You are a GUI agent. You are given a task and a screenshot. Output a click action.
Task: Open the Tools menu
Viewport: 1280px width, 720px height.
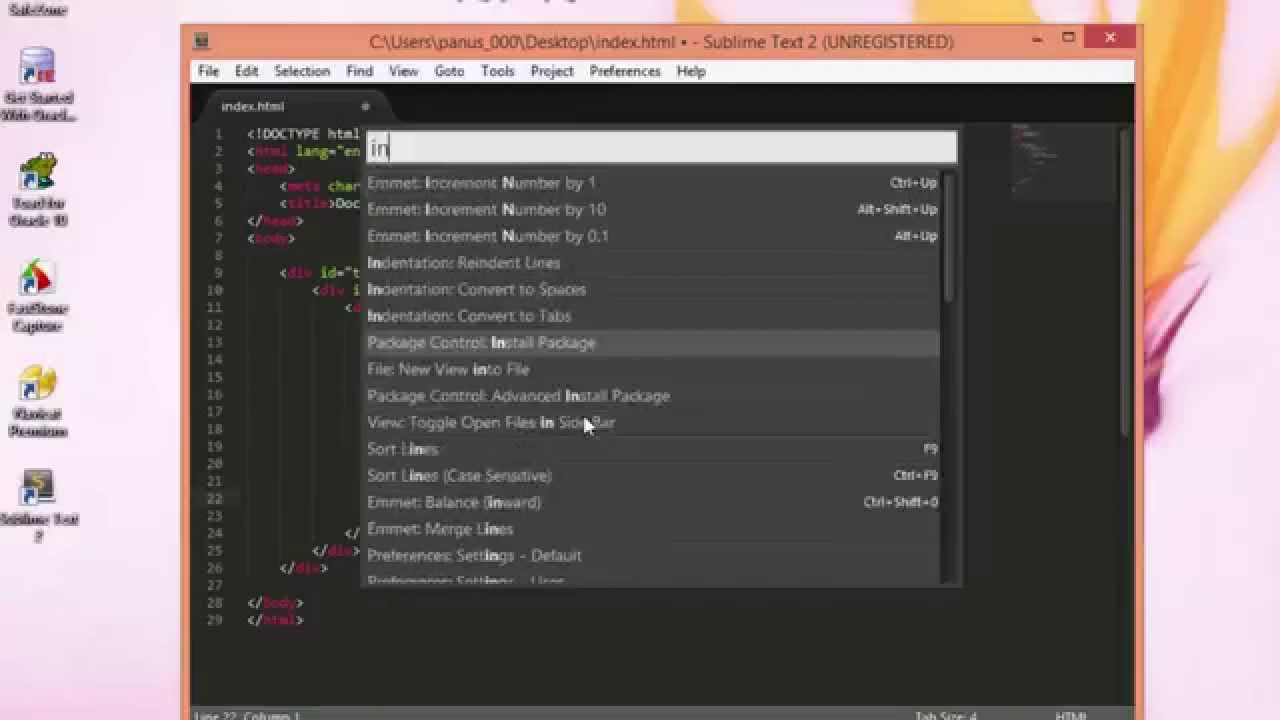click(497, 71)
